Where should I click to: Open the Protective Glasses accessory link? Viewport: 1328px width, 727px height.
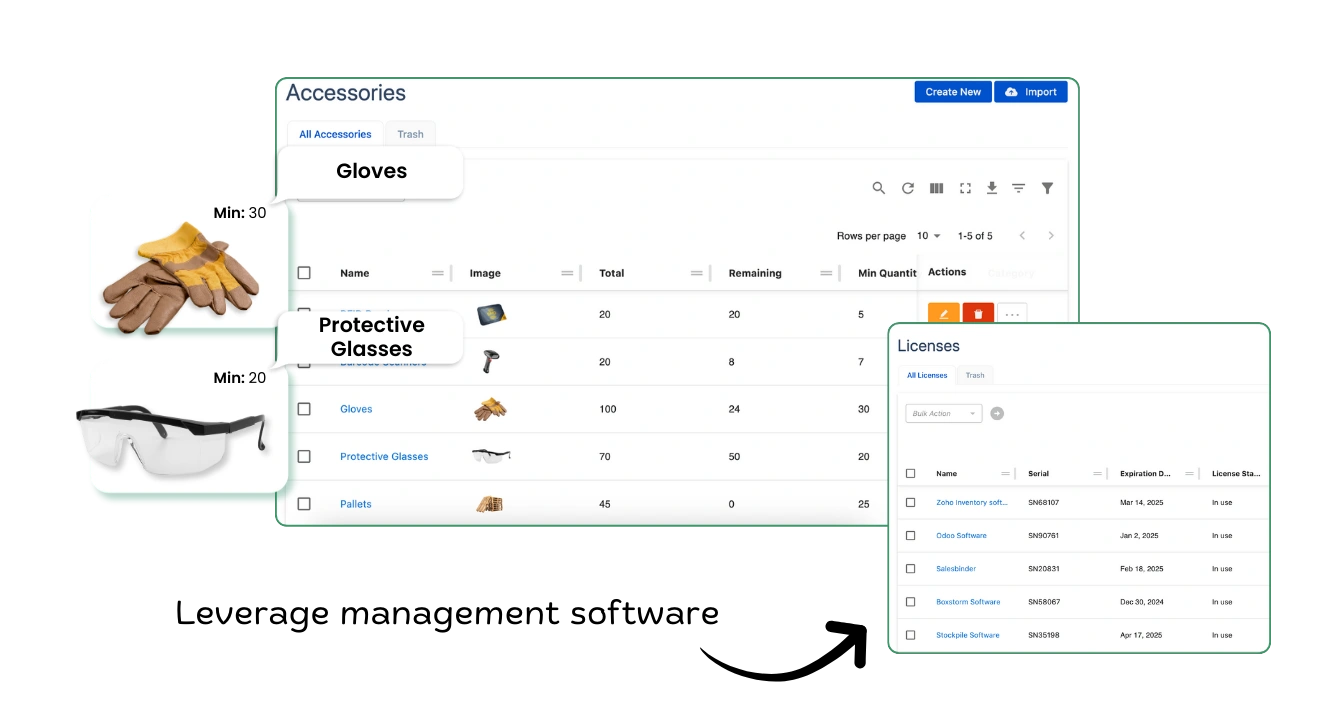[384, 457]
